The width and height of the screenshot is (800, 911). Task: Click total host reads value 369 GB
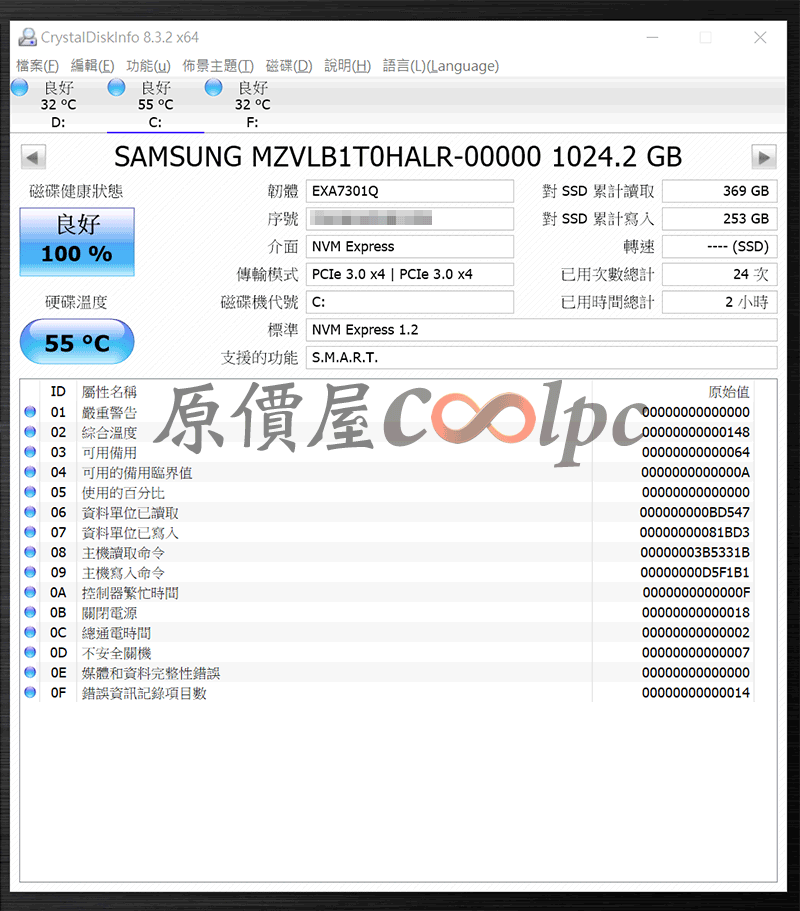pyautogui.click(x=720, y=191)
